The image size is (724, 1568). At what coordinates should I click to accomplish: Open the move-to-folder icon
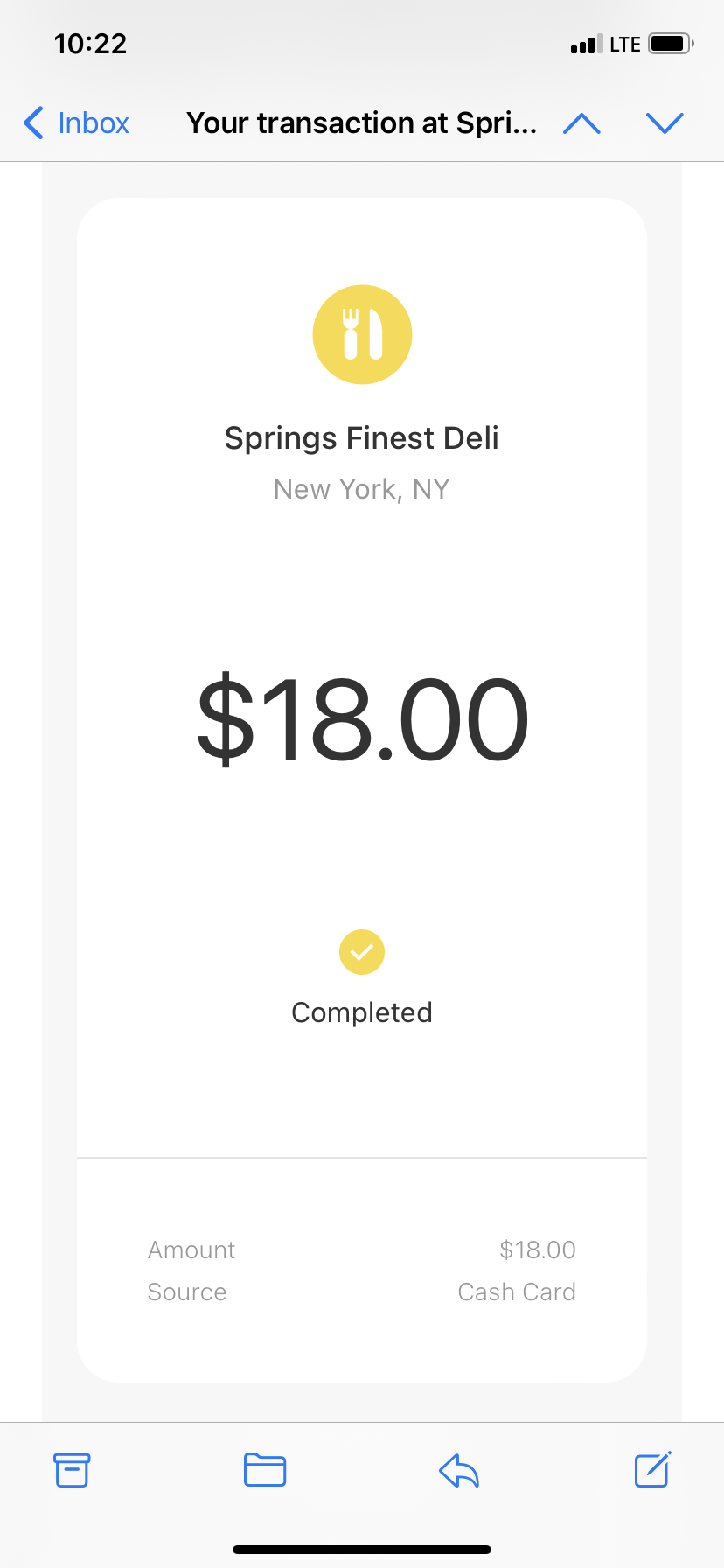tap(265, 1470)
